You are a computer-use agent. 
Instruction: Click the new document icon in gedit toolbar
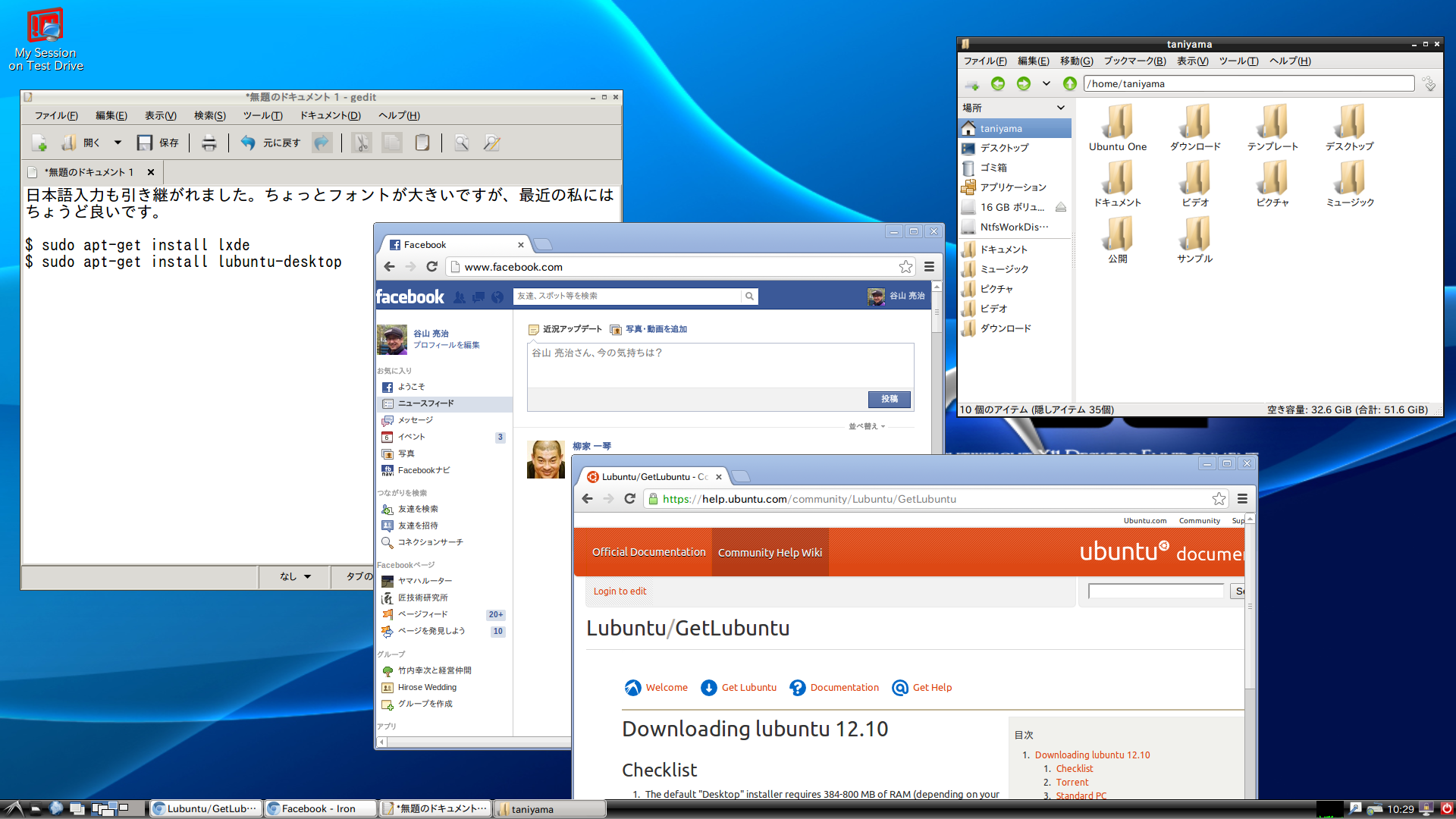coord(39,143)
